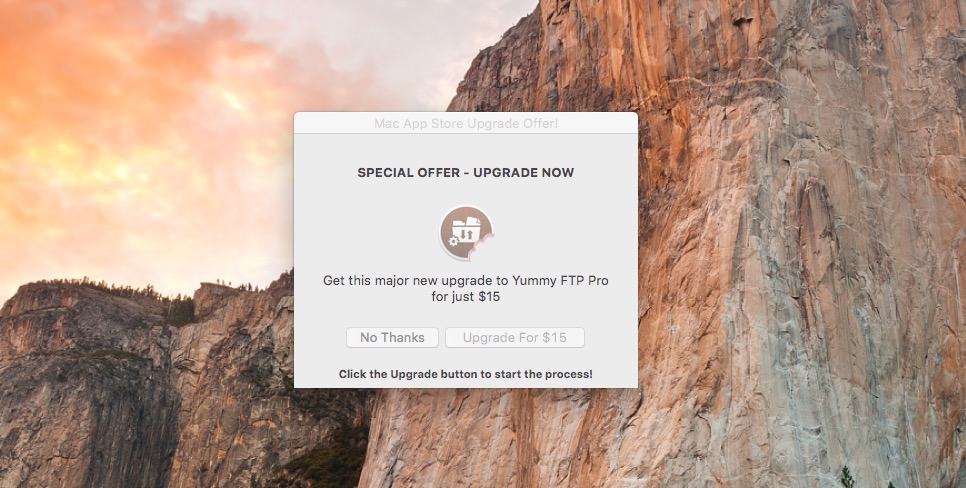Select the Mac App Store Upgrade Offer! title
The width and height of the screenshot is (966, 488).
pos(466,124)
